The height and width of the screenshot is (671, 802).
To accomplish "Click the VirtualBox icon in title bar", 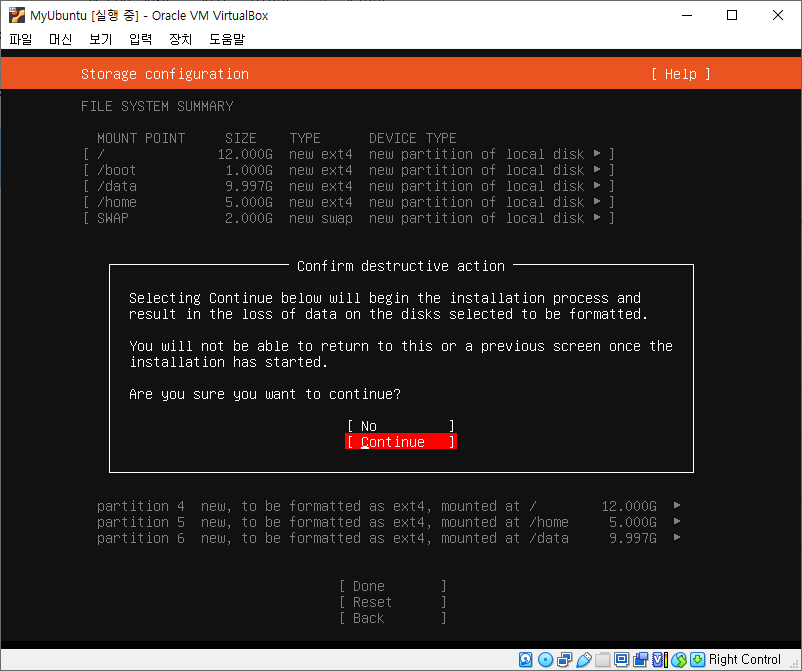I will pos(17,15).
